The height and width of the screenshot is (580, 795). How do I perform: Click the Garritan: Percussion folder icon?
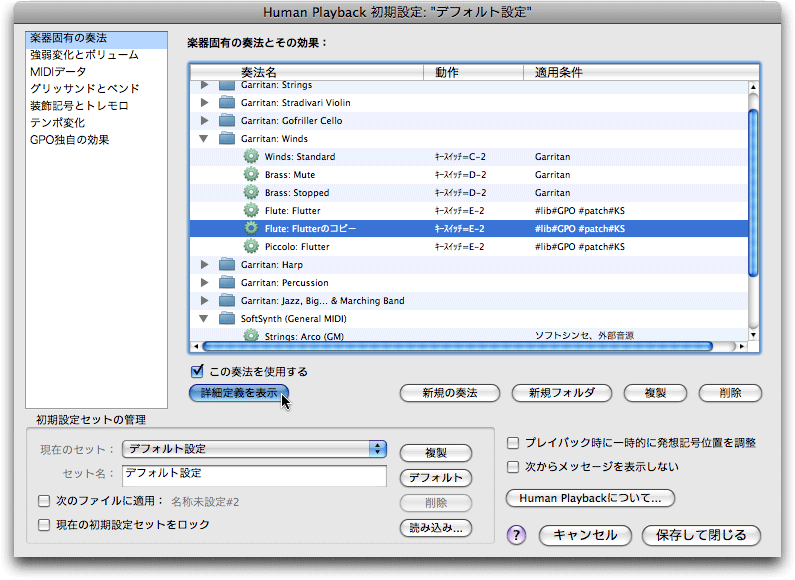(227, 282)
